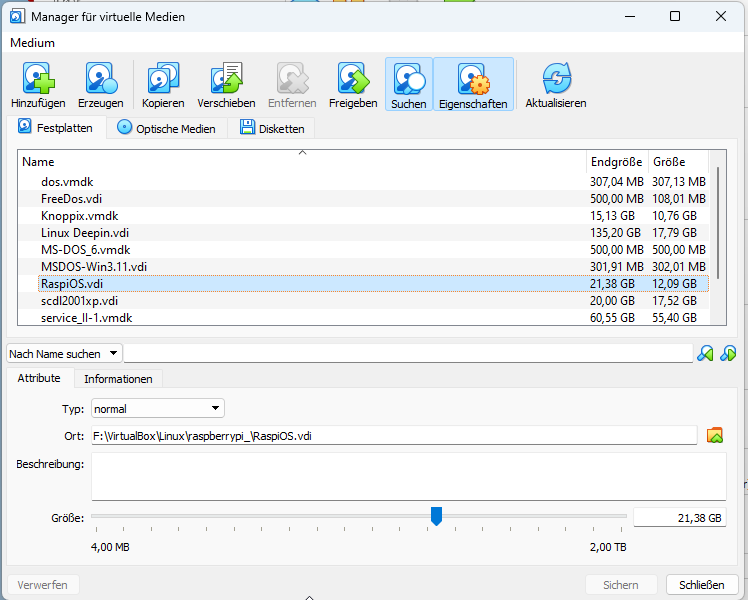
Task: Collapse the bottom details panel arrow
Action: pyautogui.click(x=309, y=597)
